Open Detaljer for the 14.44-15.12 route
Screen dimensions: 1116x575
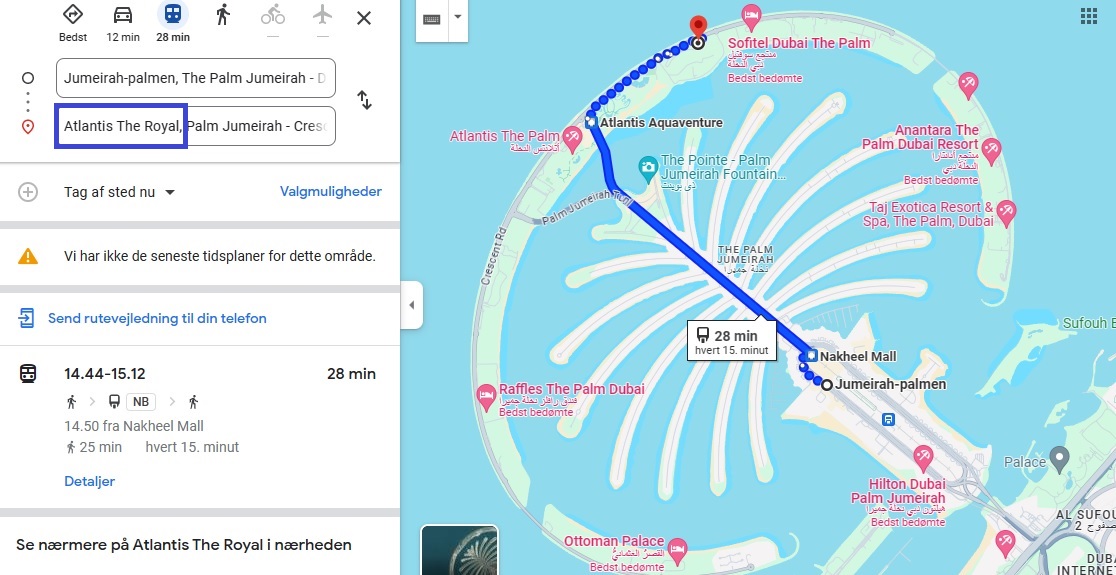coord(90,481)
